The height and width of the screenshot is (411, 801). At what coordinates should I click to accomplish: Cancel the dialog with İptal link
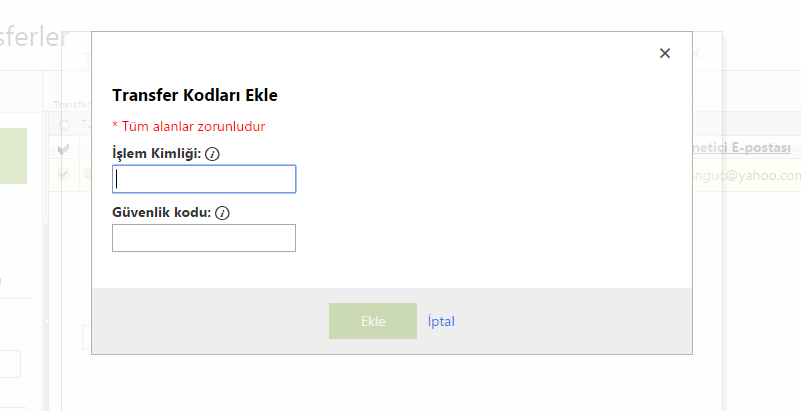(x=441, y=321)
